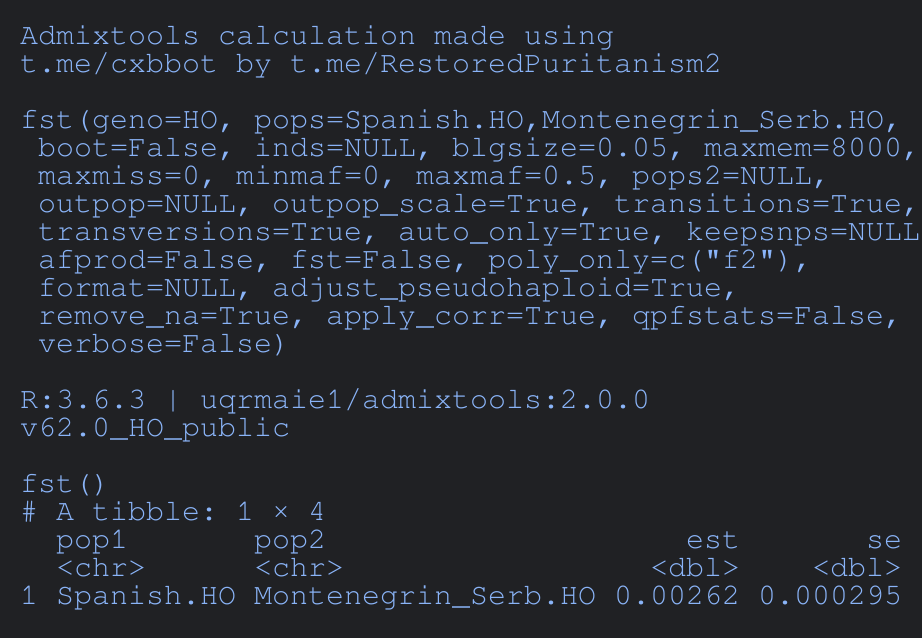The width and height of the screenshot is (922, 638).
Task: Click the 'Admixtools calculation made using' heading
Action: tap(316, 37)
